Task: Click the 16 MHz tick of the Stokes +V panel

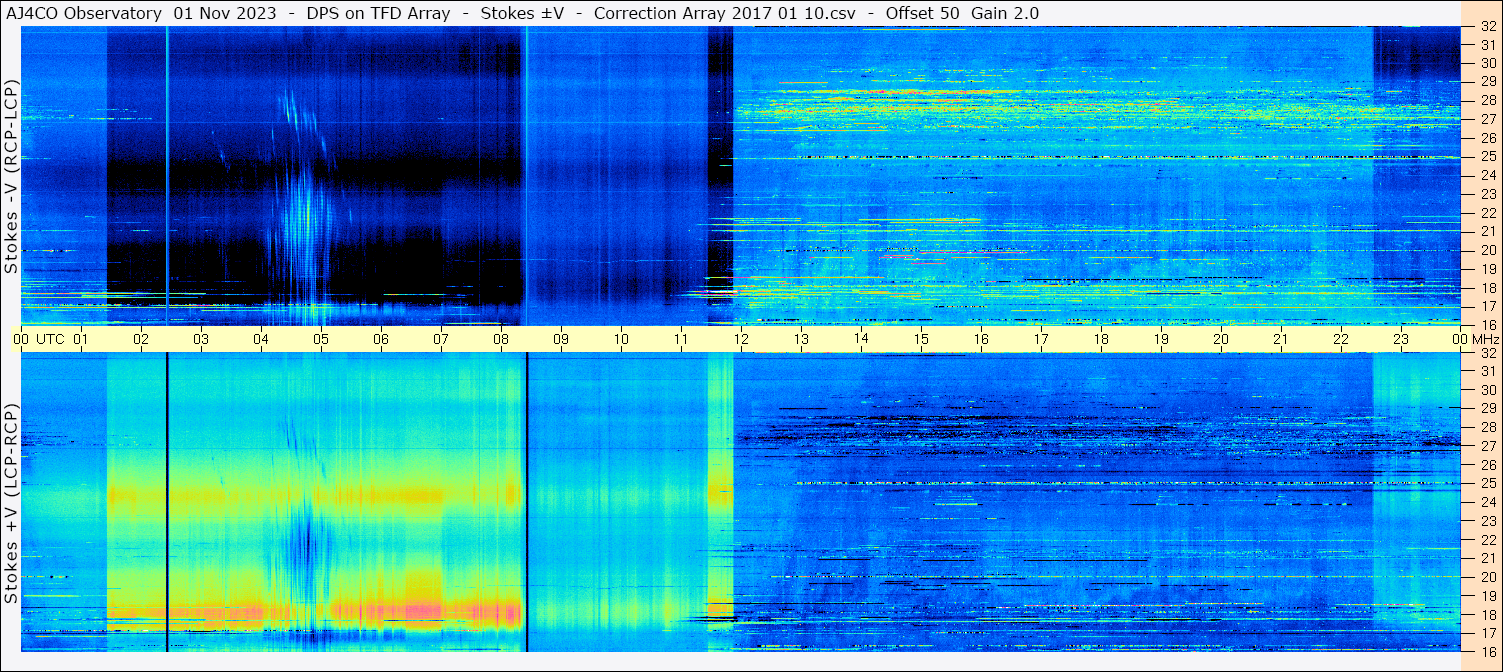Action: click(1487, 650)
